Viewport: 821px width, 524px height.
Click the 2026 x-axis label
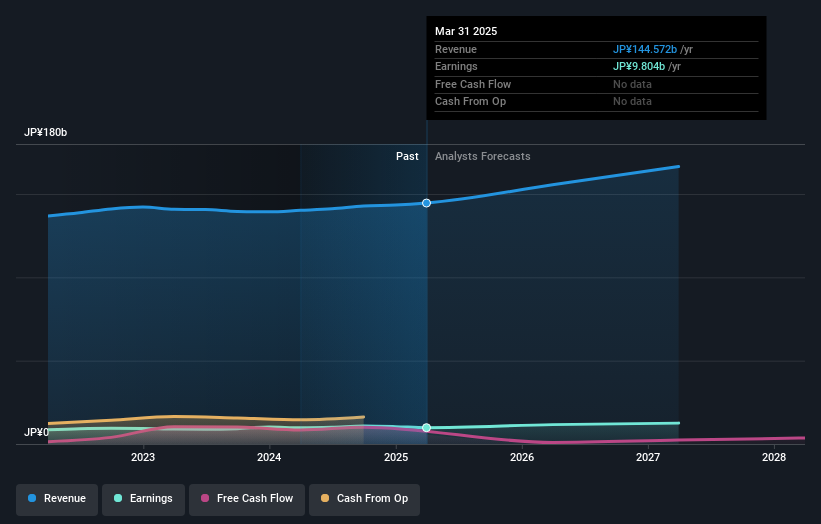coord(522,457)
